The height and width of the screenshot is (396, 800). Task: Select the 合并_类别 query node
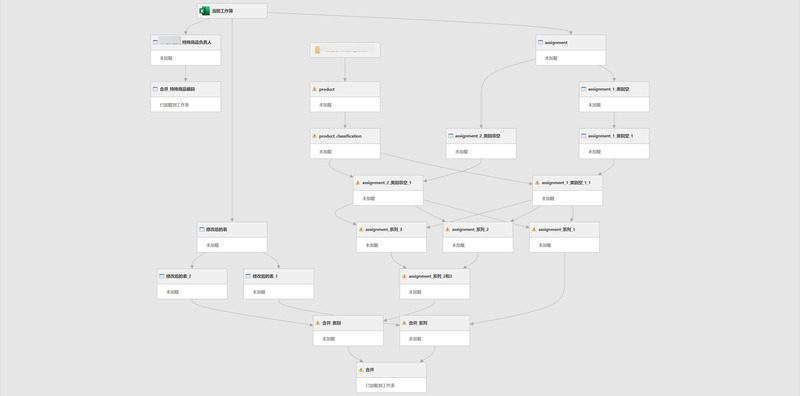click(x=348, y=331)
